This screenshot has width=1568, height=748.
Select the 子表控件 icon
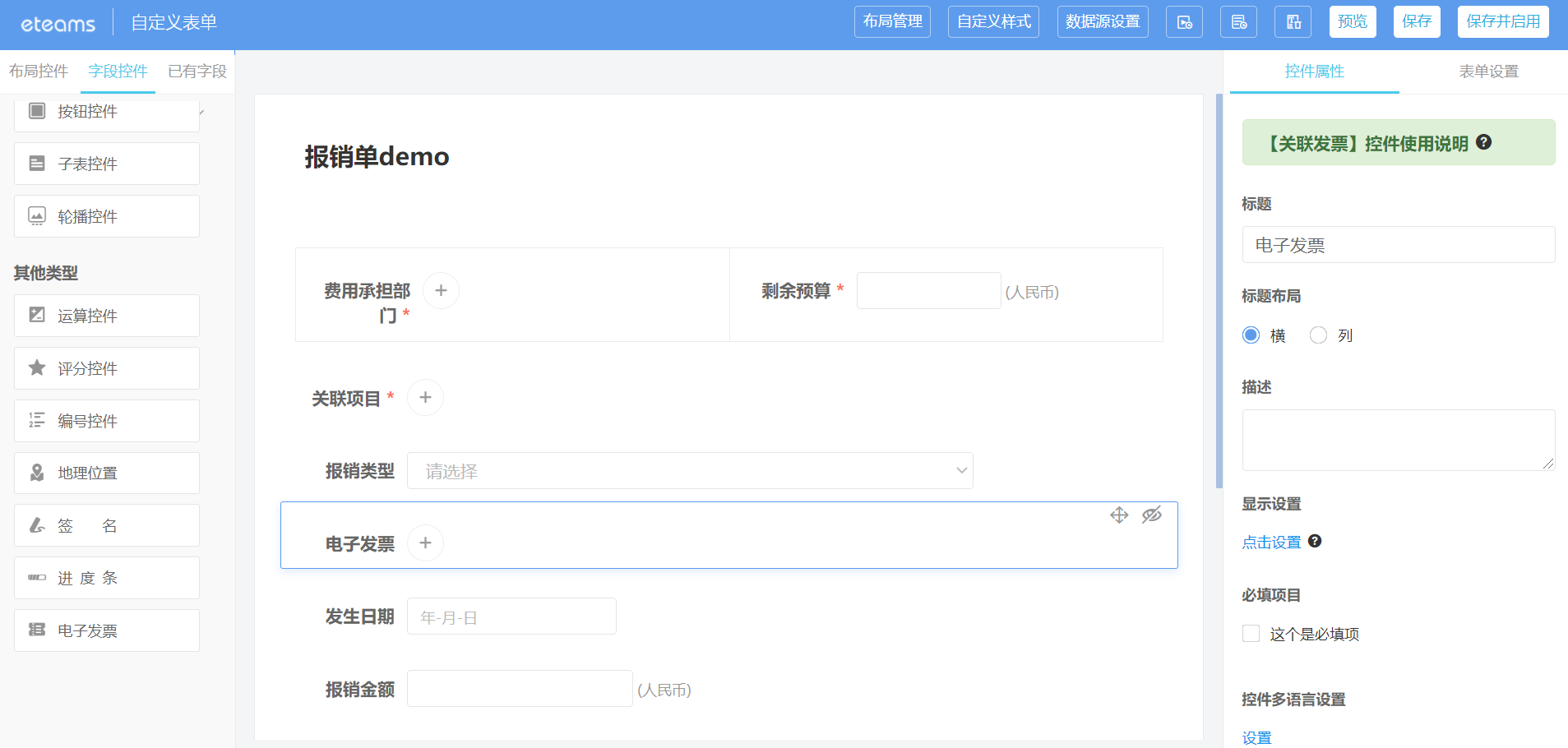click(37, 164)
